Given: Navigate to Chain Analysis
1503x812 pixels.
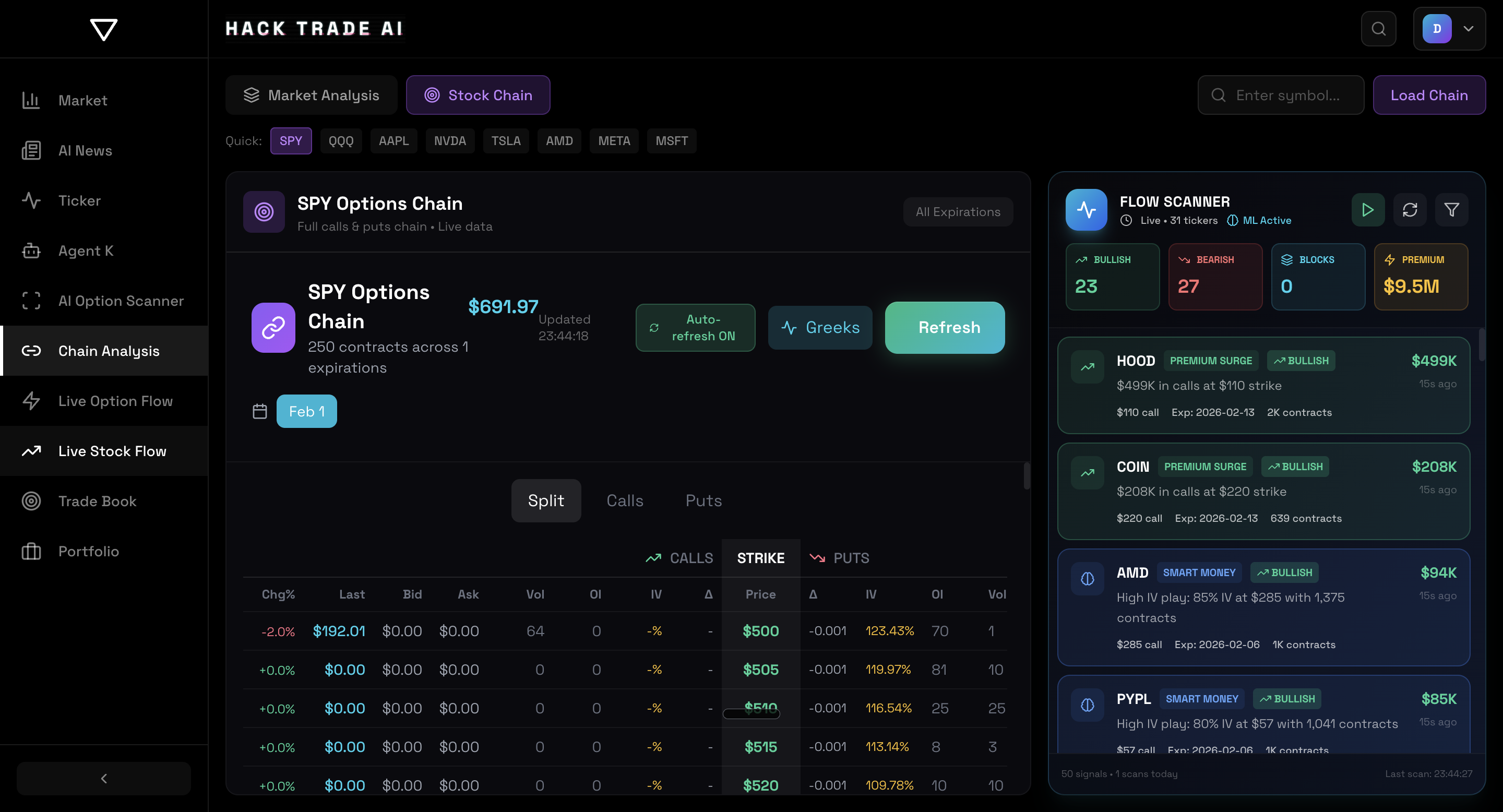Looking at the screenshot, I should [109, 351].
